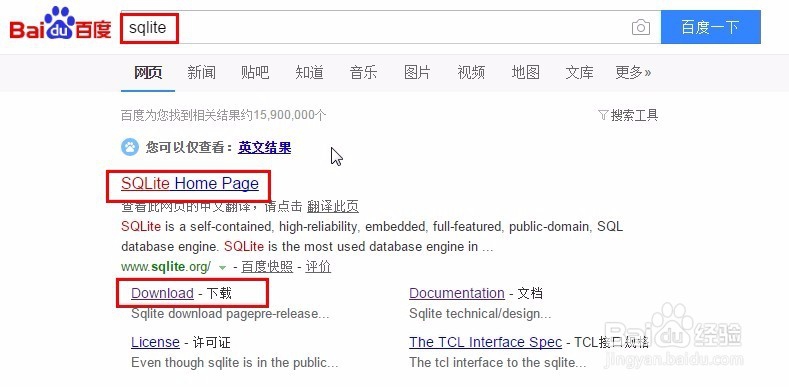Screen dimensions: 789x387
Task: Click the 英文结果 link
Action: tap(265, 147)
